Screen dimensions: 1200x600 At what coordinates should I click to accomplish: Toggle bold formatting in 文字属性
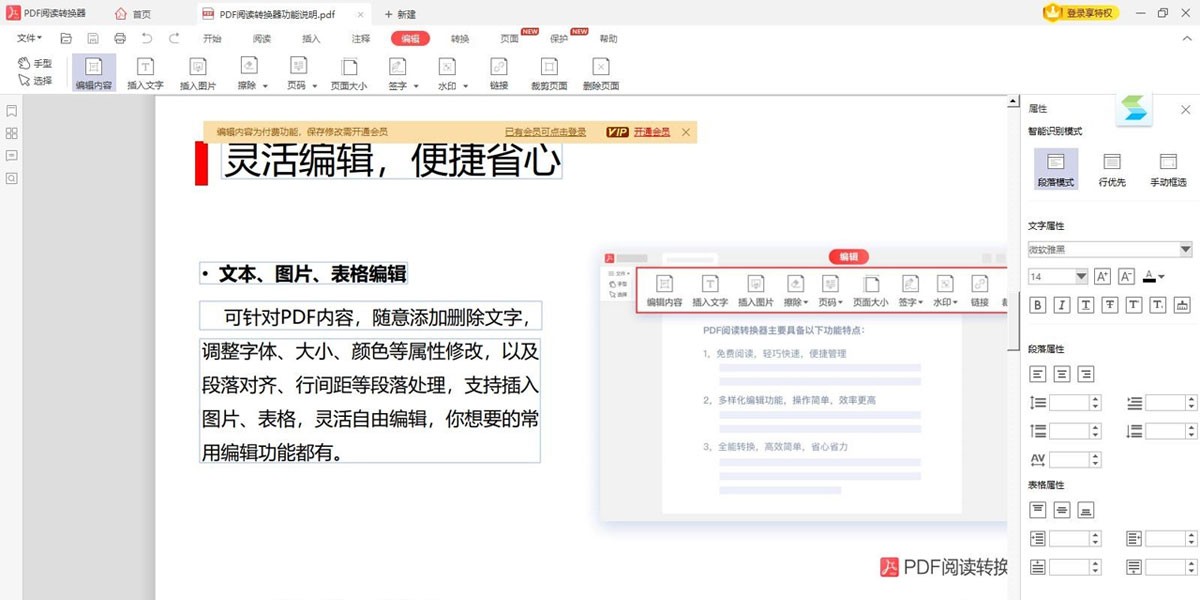[1037, 304]
